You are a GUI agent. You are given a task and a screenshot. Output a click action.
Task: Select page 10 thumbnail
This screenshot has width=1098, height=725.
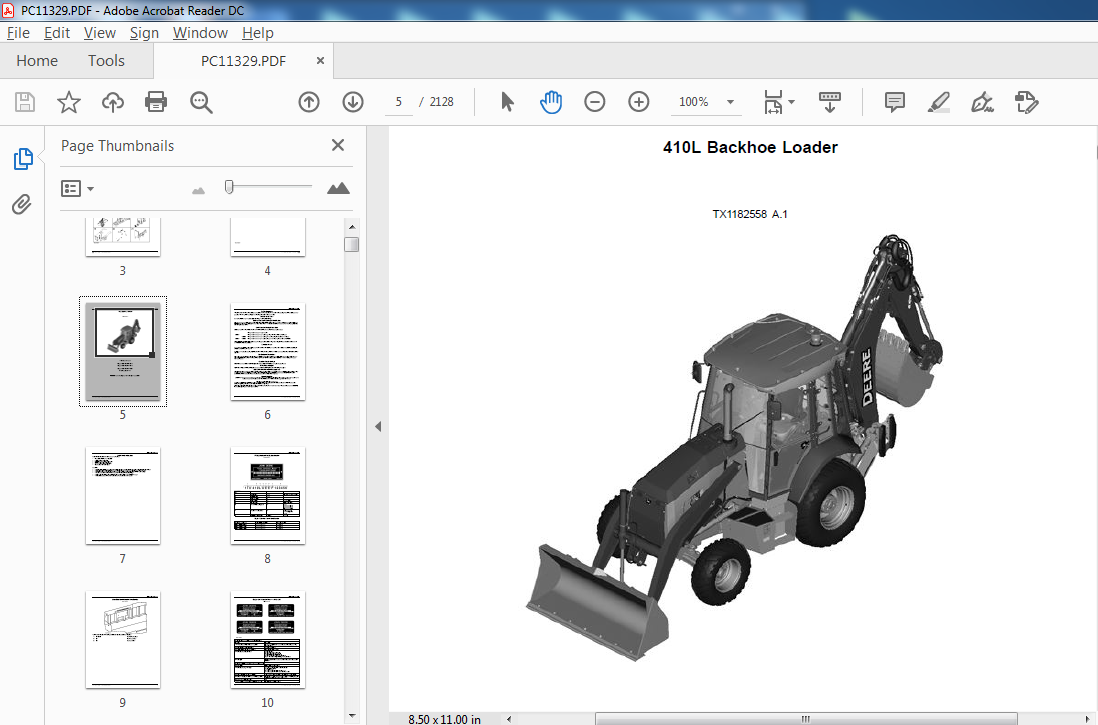[x=267, y=640]
